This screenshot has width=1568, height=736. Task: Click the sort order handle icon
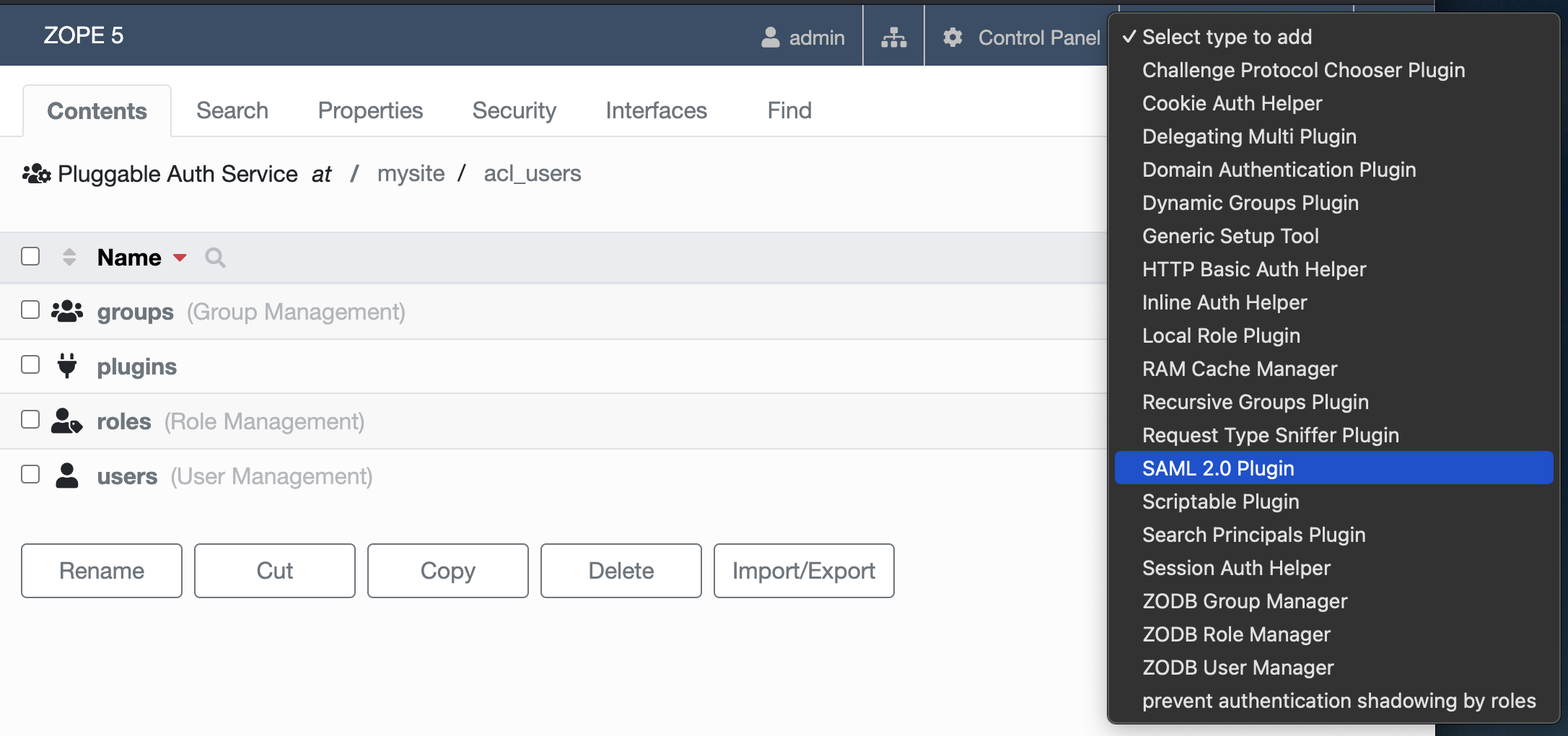point(69,257)
